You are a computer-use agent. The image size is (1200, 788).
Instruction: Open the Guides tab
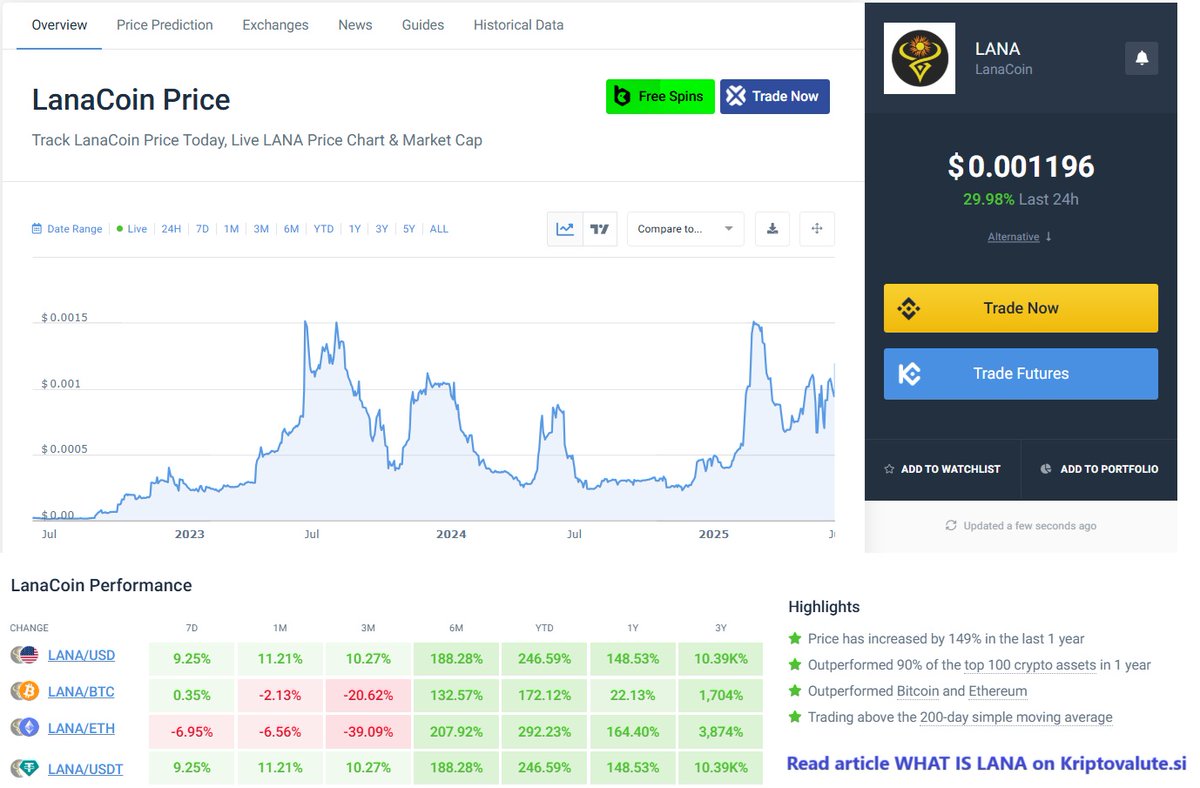423,25
